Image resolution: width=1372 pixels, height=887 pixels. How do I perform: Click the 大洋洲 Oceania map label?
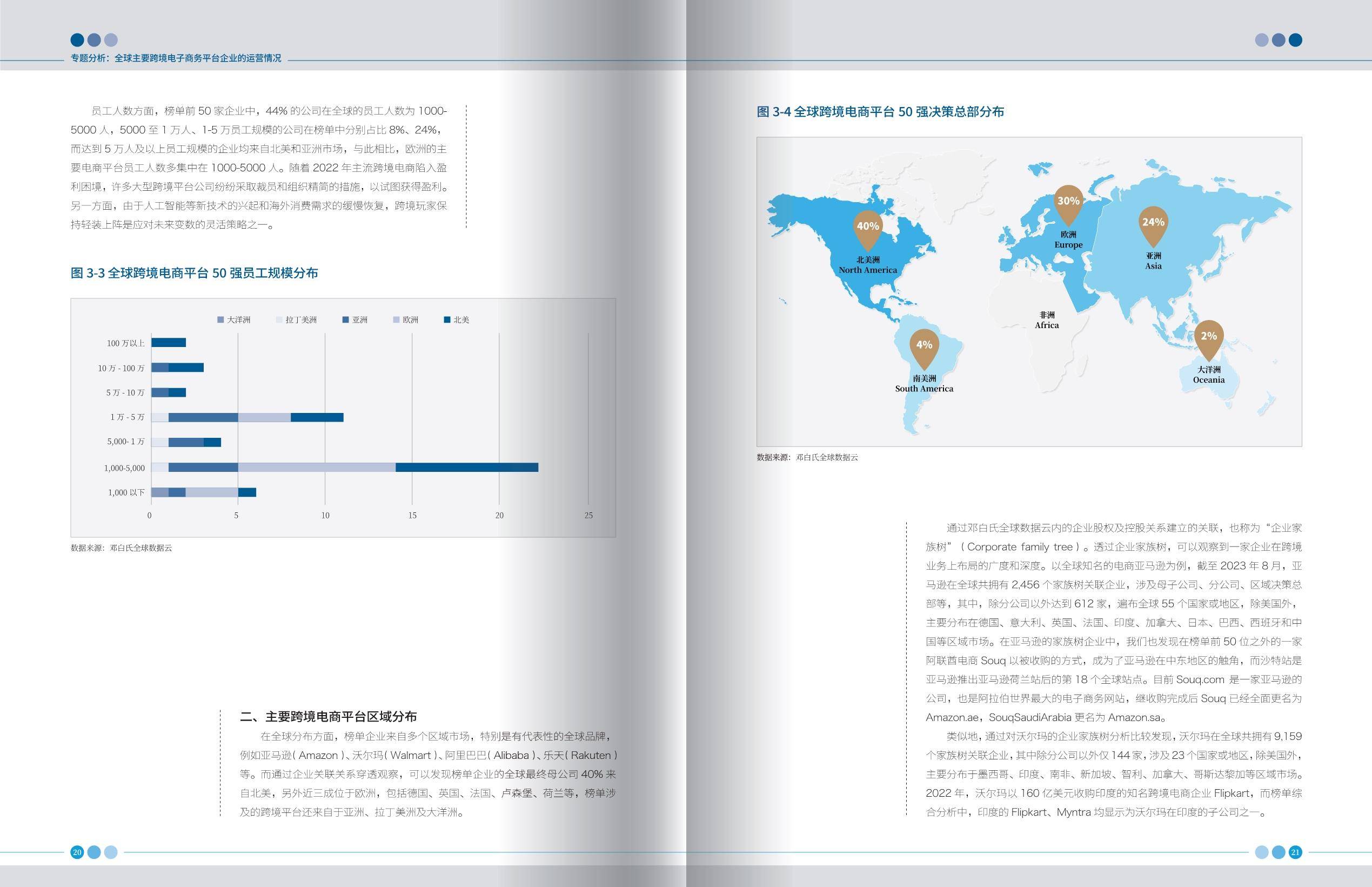point(1208,375)
